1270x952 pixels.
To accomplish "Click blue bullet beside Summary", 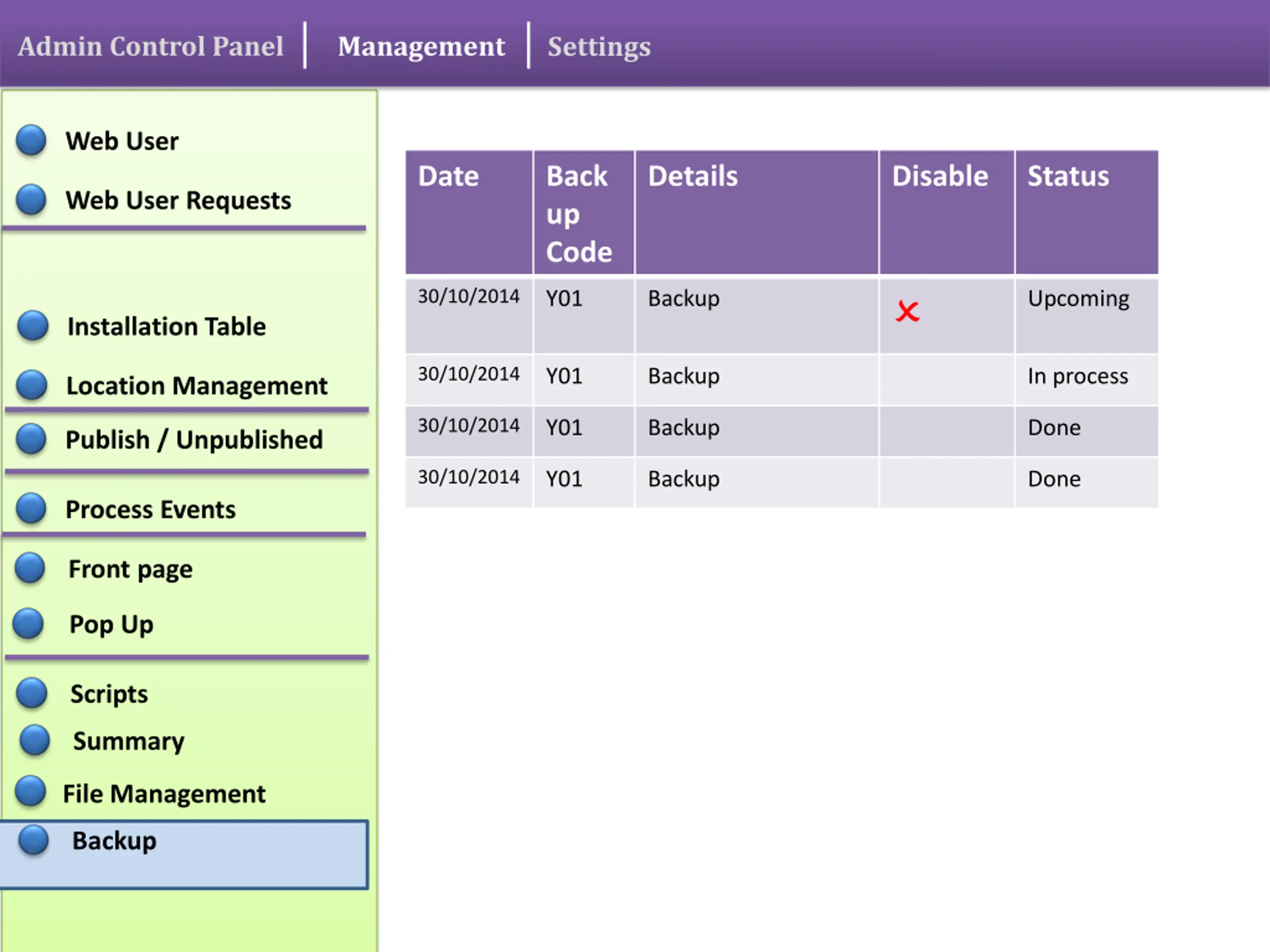I will tap(34, 740).
